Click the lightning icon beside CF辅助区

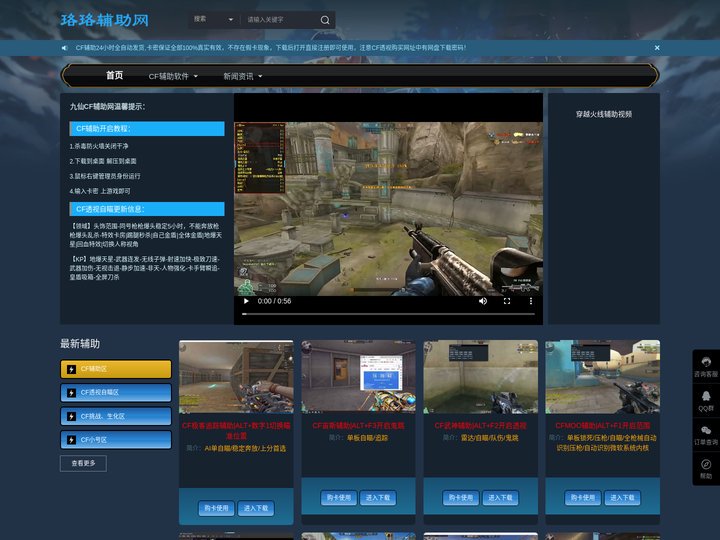point(71,369)
